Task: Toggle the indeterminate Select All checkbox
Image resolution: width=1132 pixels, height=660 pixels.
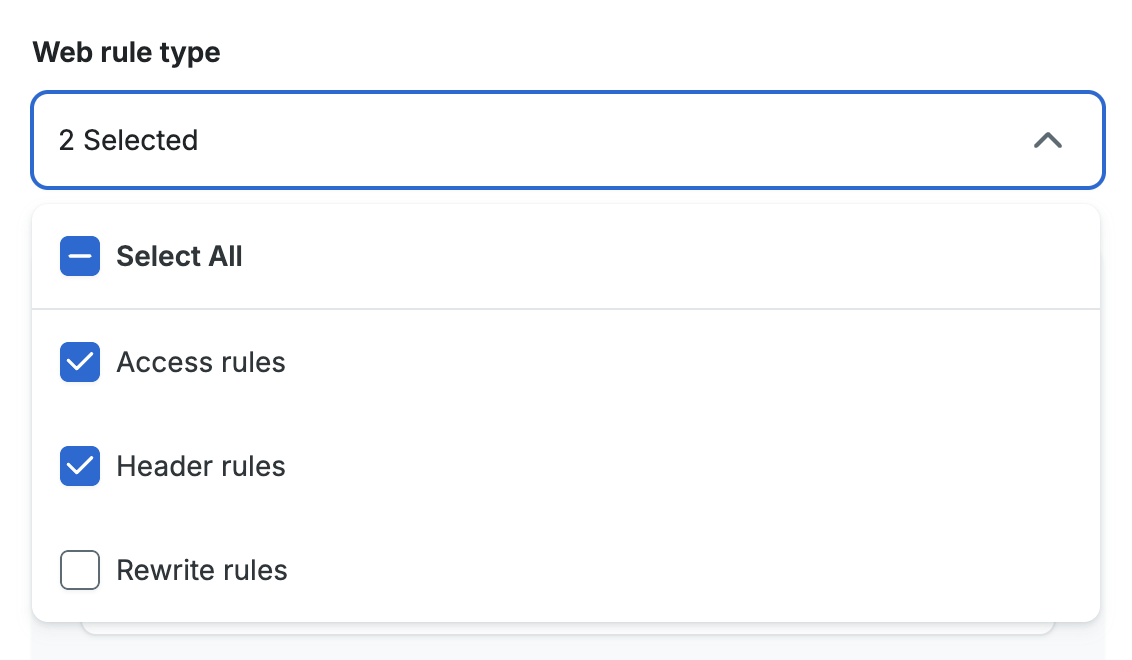Action: click(x=80, y=257)
